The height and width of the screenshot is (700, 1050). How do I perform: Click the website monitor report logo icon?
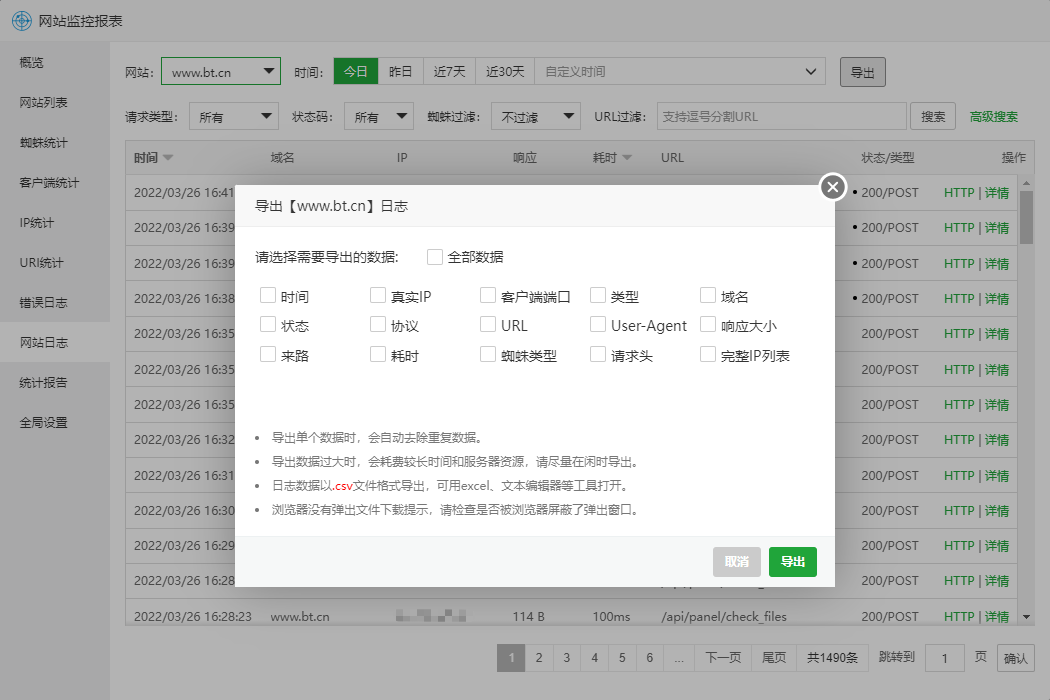tap(21, 21)
